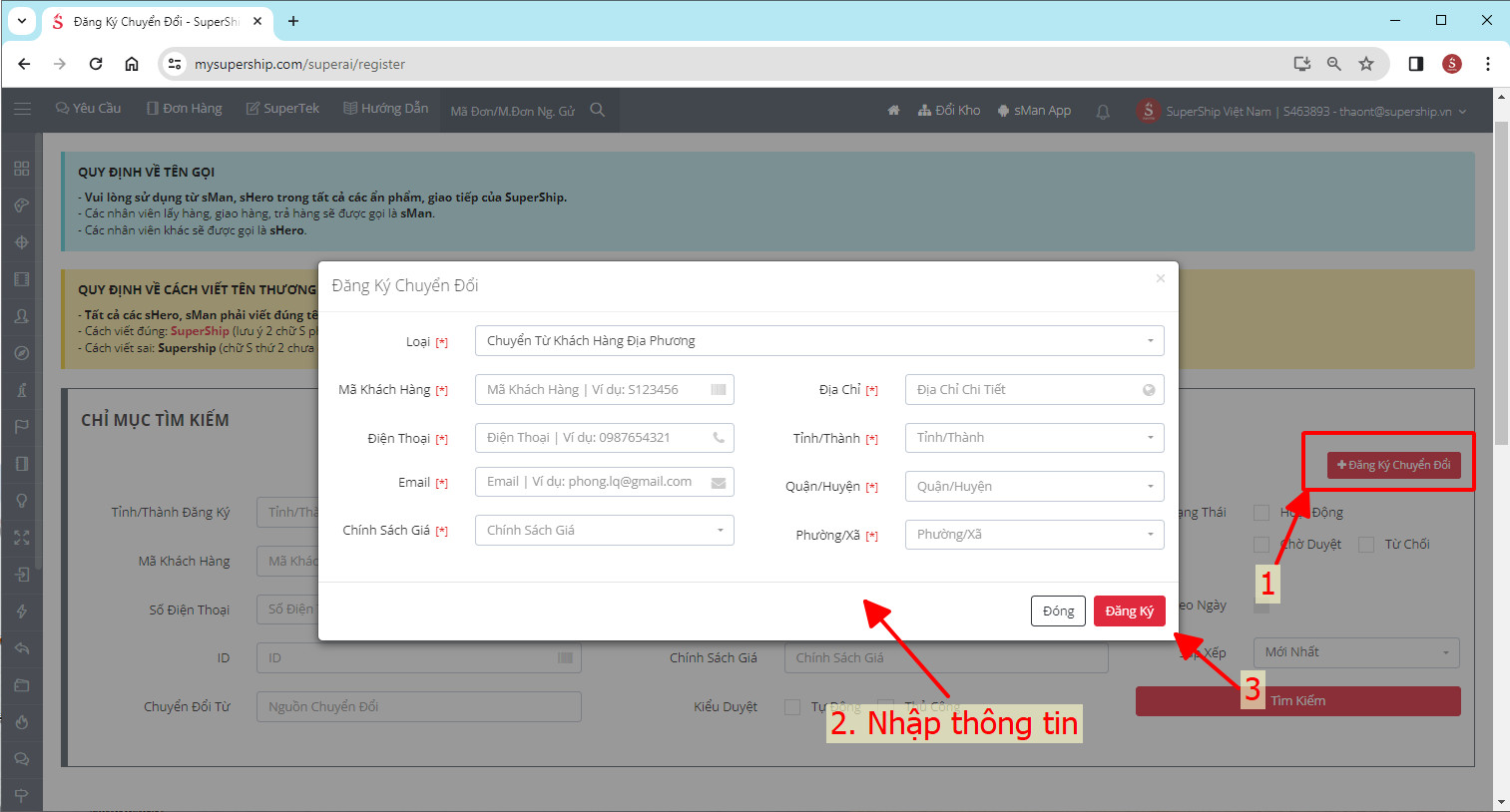Open browser tab search chevron
This screenshot has height=812, width=1510.
[x=22, y=21]
